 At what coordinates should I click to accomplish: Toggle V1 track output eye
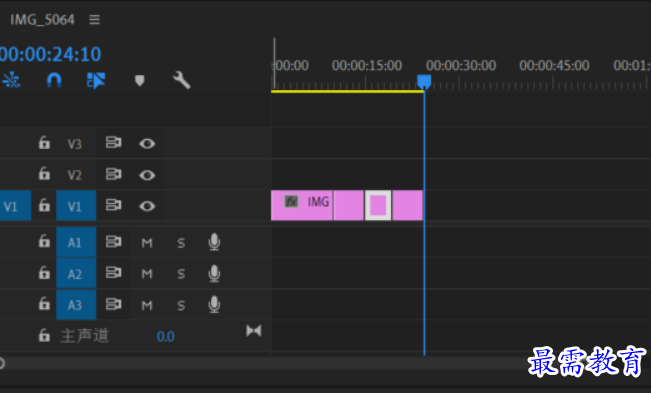[147, 206]
